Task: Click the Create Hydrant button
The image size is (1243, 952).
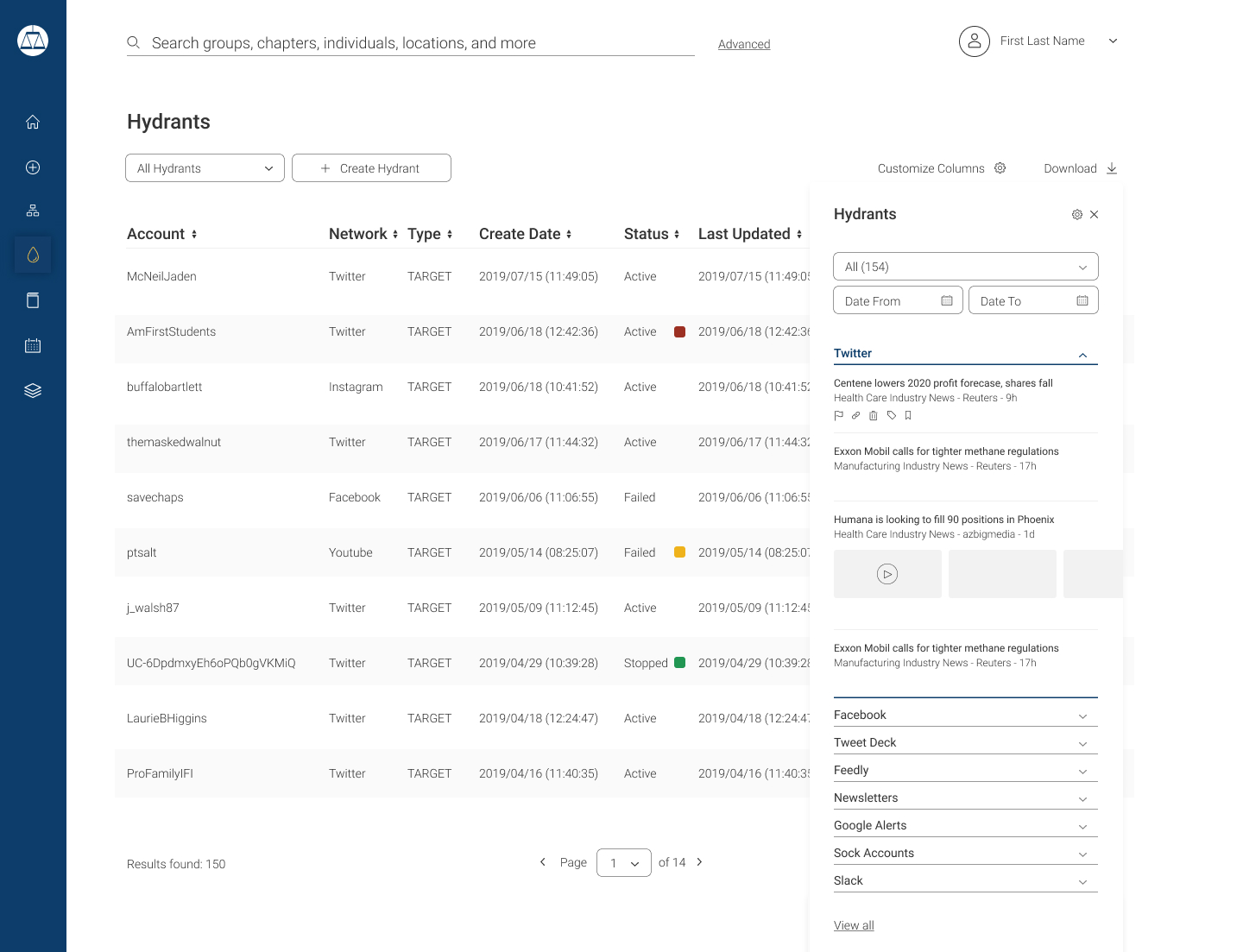Action: click(371, 168)
